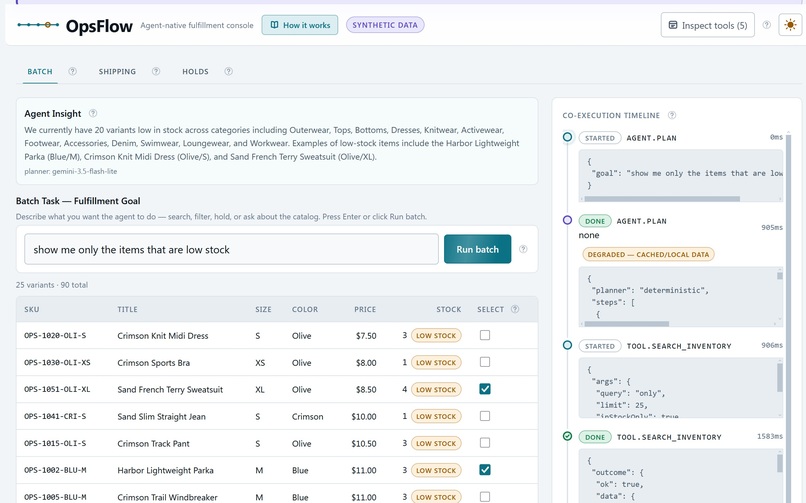
Task: Click the OpsFlow logo icon
Action: pyautogui.click(x=38, y=25)
